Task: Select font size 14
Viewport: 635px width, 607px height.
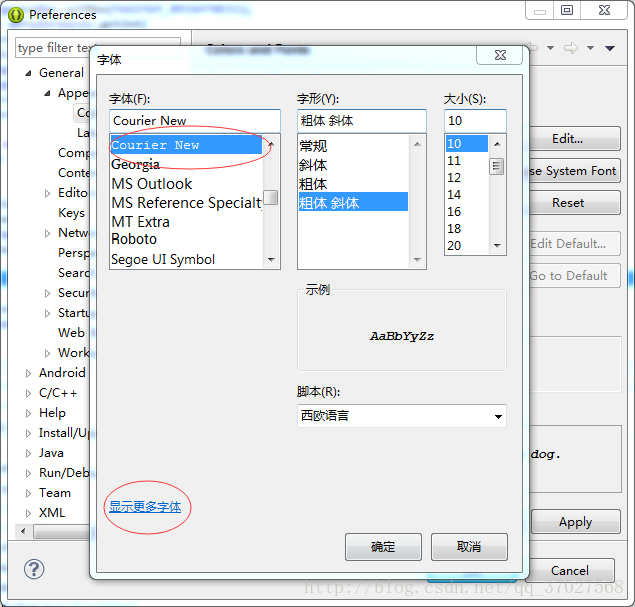Action: click(x=467, y=195)
